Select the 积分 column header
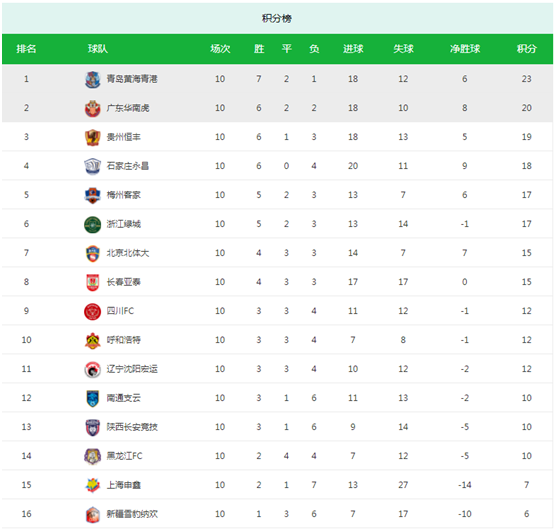Screen dimensions: 558x531 (x=527, y=49)
